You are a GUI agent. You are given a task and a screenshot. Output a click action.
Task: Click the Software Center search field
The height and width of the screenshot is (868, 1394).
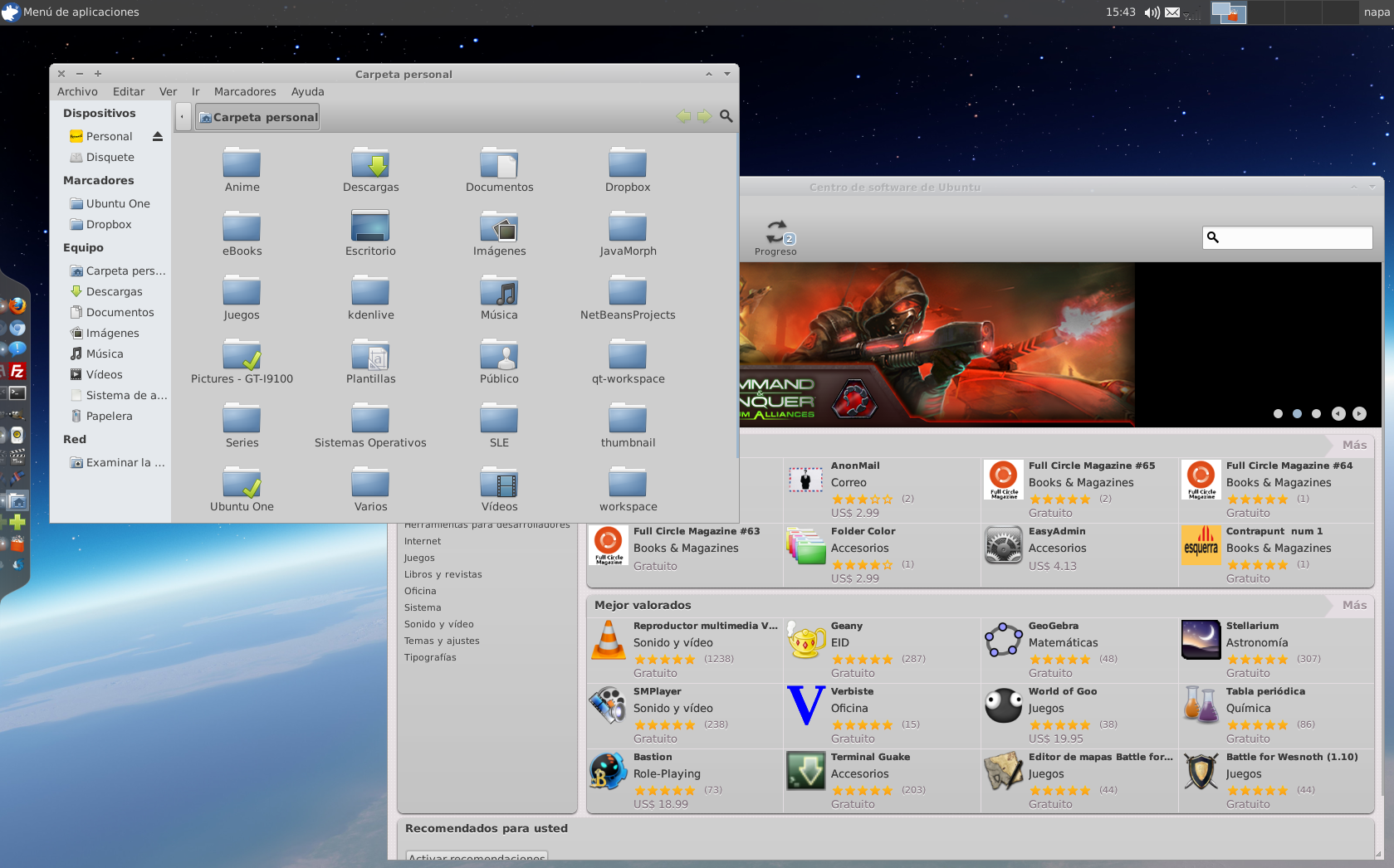(x=1287, y=237)
